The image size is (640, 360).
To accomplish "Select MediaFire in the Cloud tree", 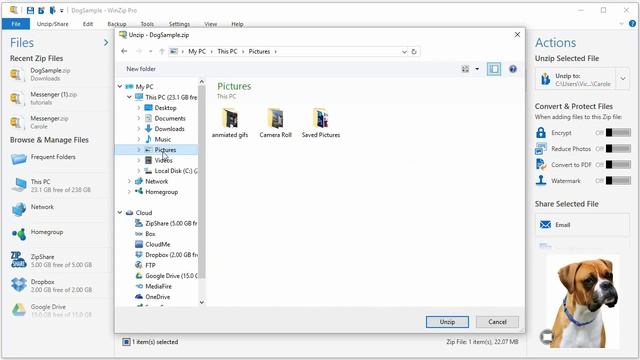I will point(153,287).
